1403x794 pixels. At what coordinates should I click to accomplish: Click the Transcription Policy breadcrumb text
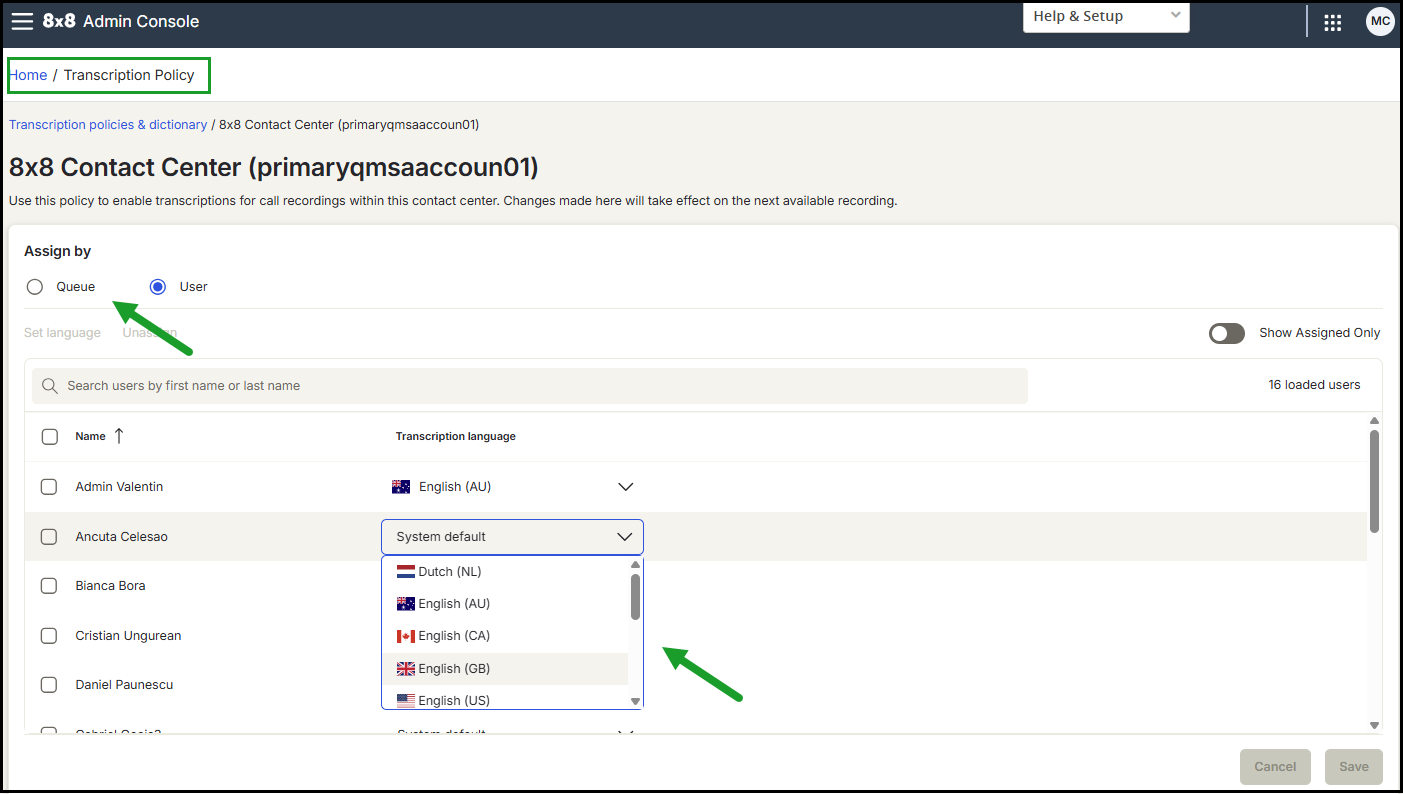pyautogui.click(x=129, y=75)
